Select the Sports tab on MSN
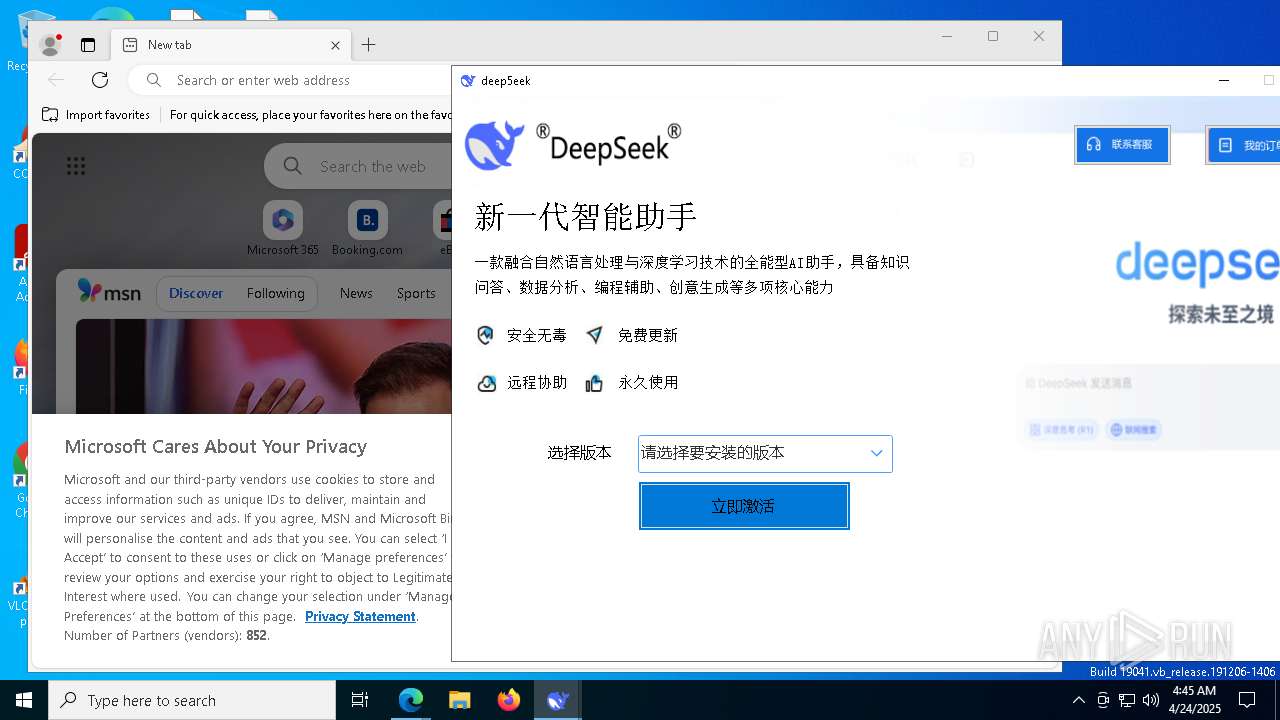The width and height of the screenshot is (1280, 720). [x=416, y=293]
